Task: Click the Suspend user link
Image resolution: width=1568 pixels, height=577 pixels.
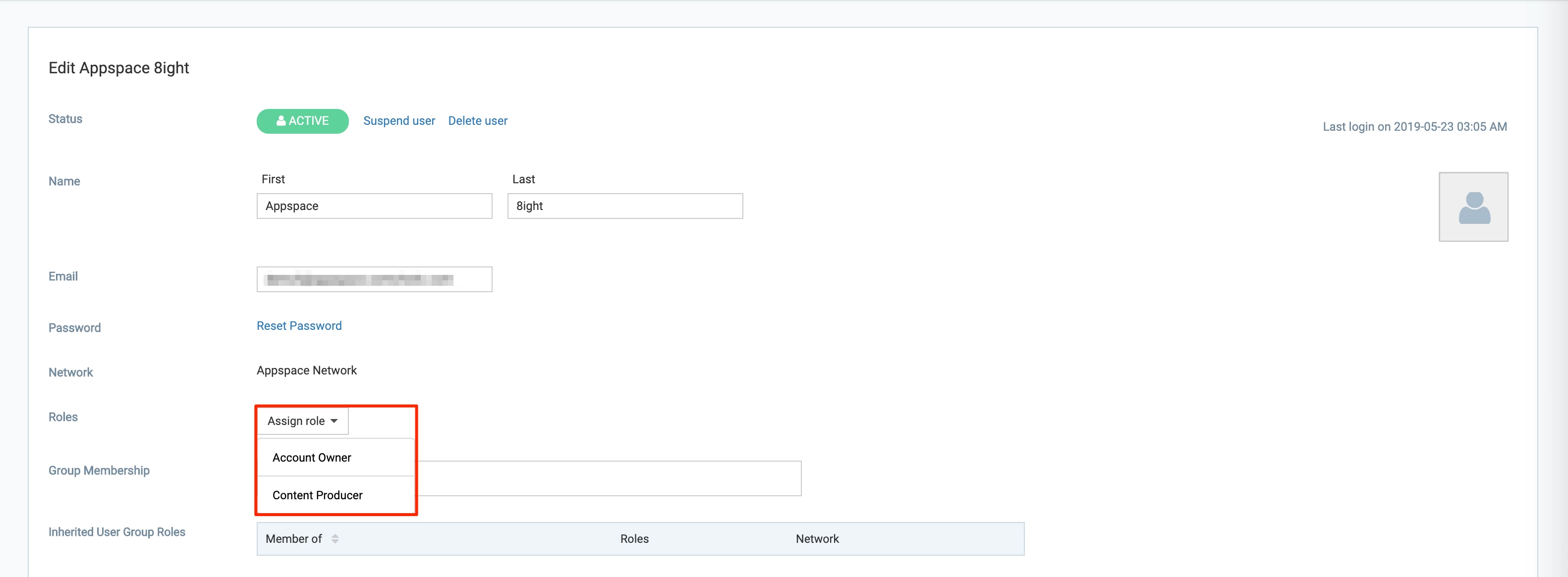Action: pos(399,120)
